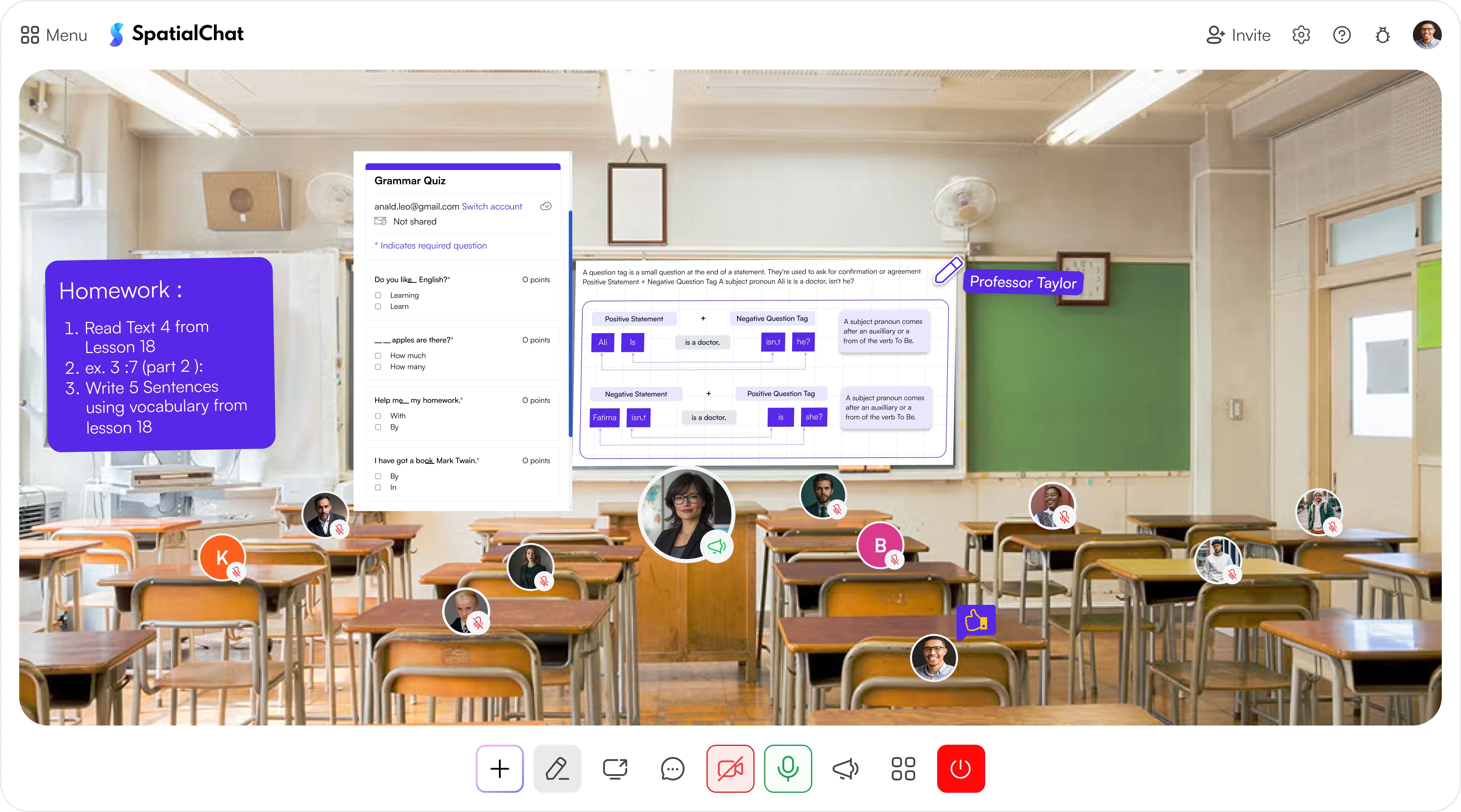1461x812 pixels.
Task: Click the plus add-content button
Action: (499, 769)
